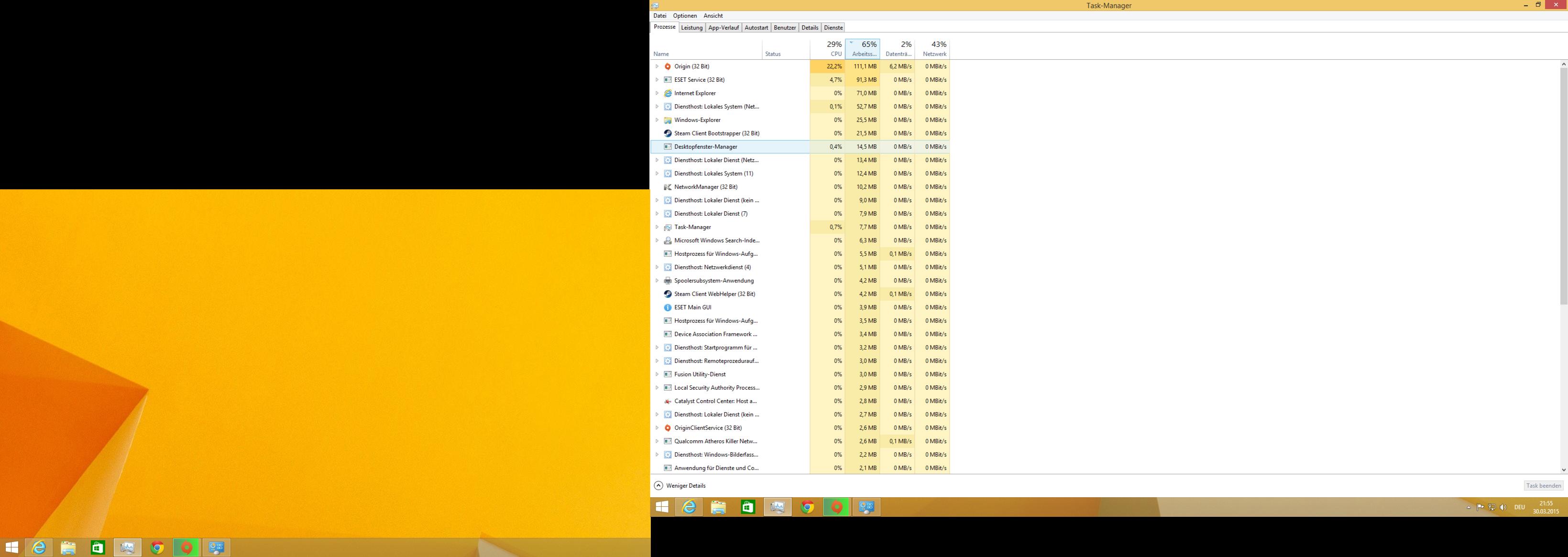Click the ESET Main GUI icon
Viewport: 1568px width, 557px height.
click(667, 307)
